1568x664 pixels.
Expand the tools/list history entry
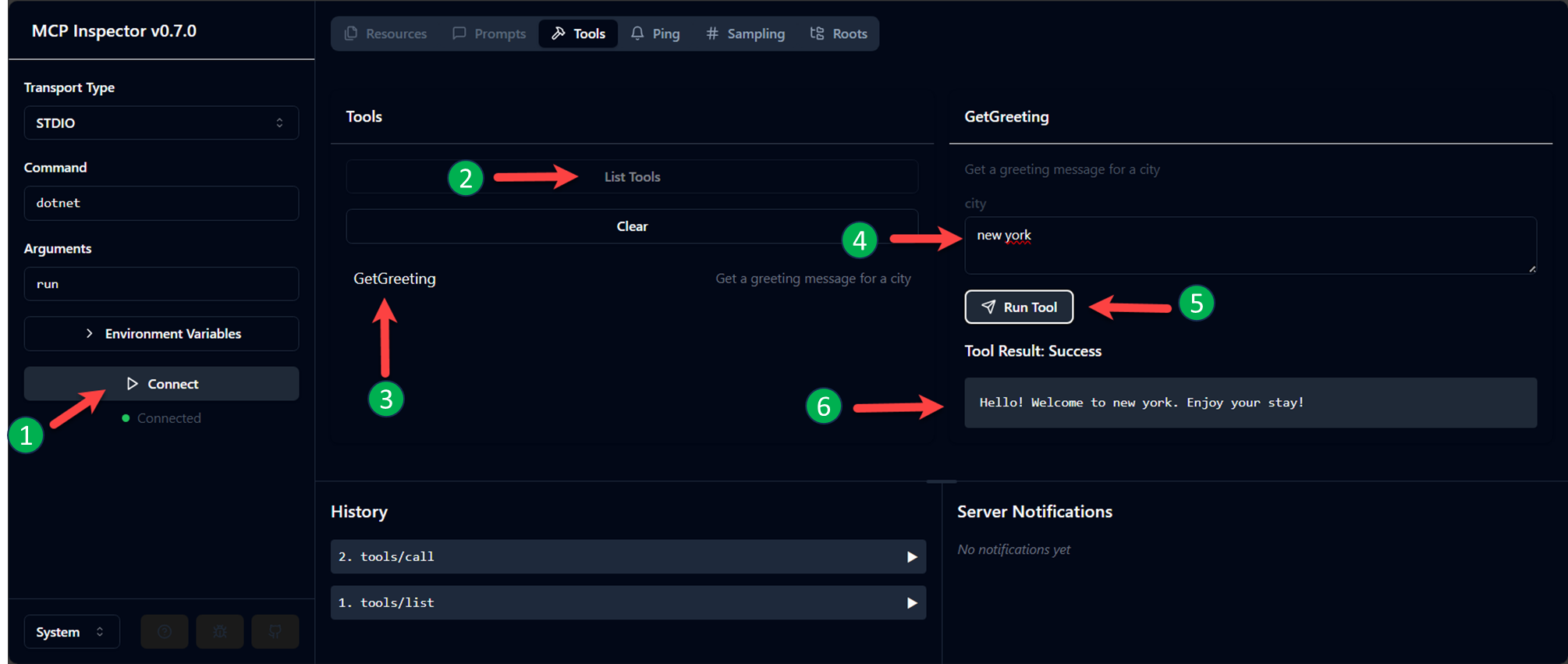[628, 603]
